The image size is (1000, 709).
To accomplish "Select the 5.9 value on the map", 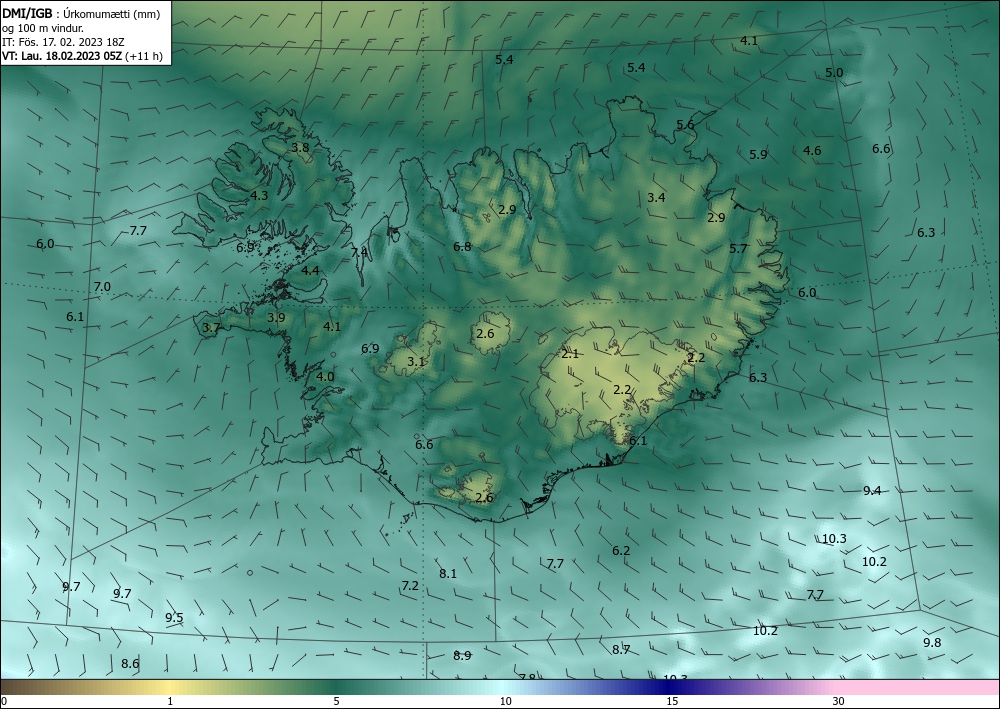I will click(758, 154).
